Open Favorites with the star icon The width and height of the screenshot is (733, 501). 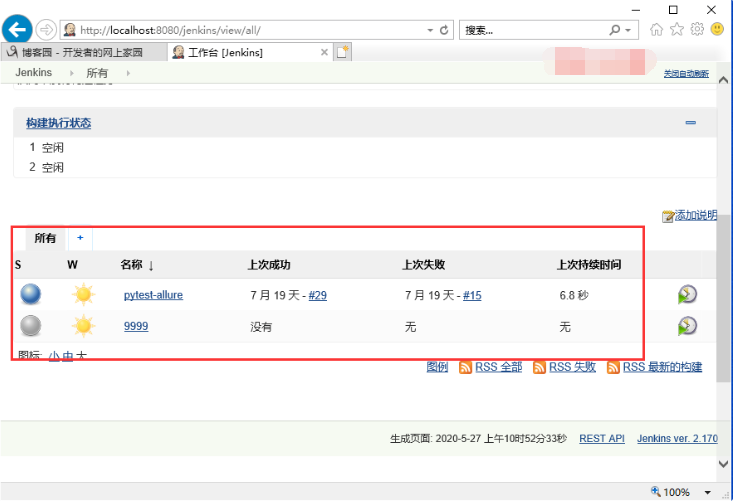point(676,30)
